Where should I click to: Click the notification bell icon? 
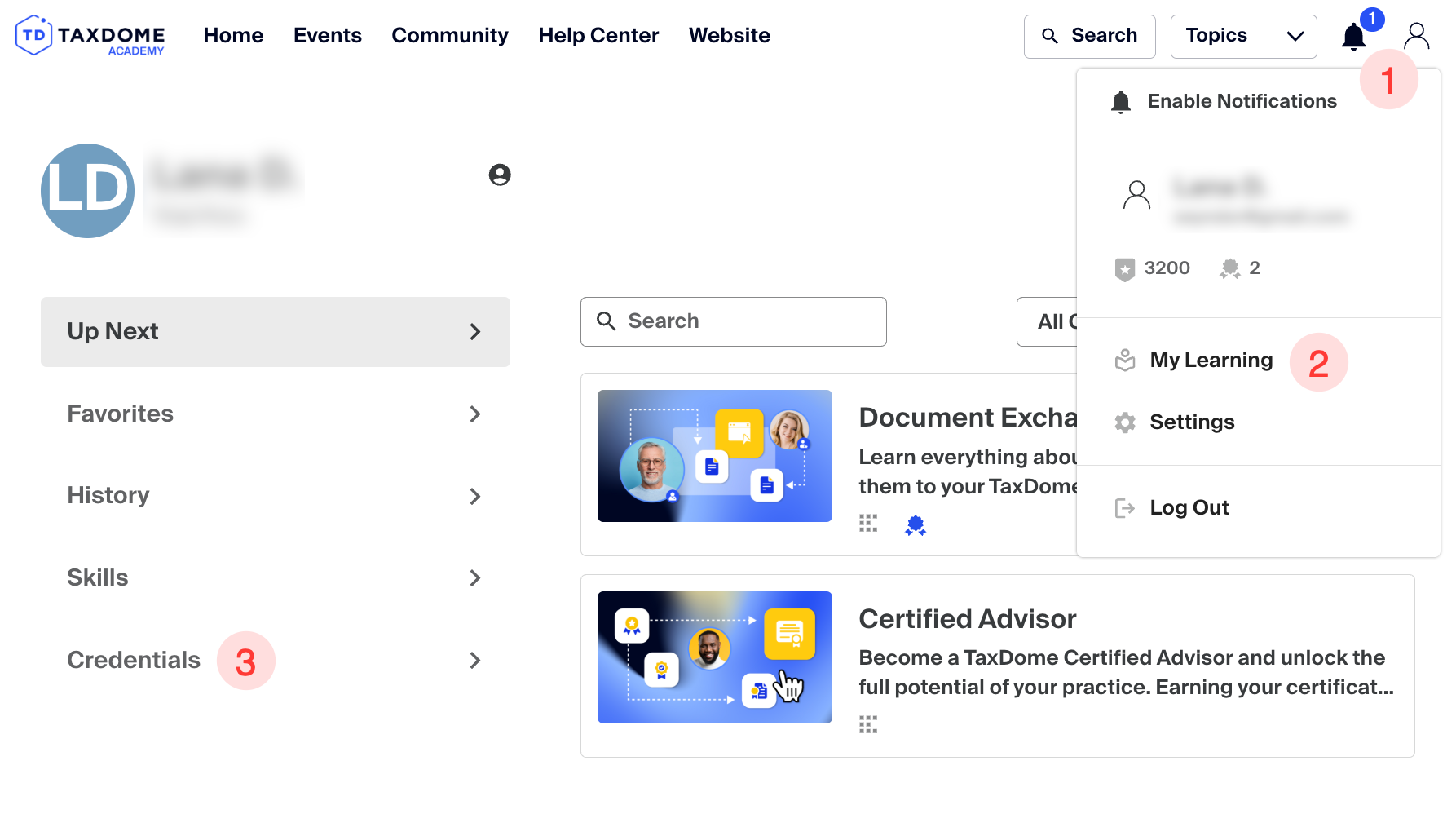tap(1353, 37)
